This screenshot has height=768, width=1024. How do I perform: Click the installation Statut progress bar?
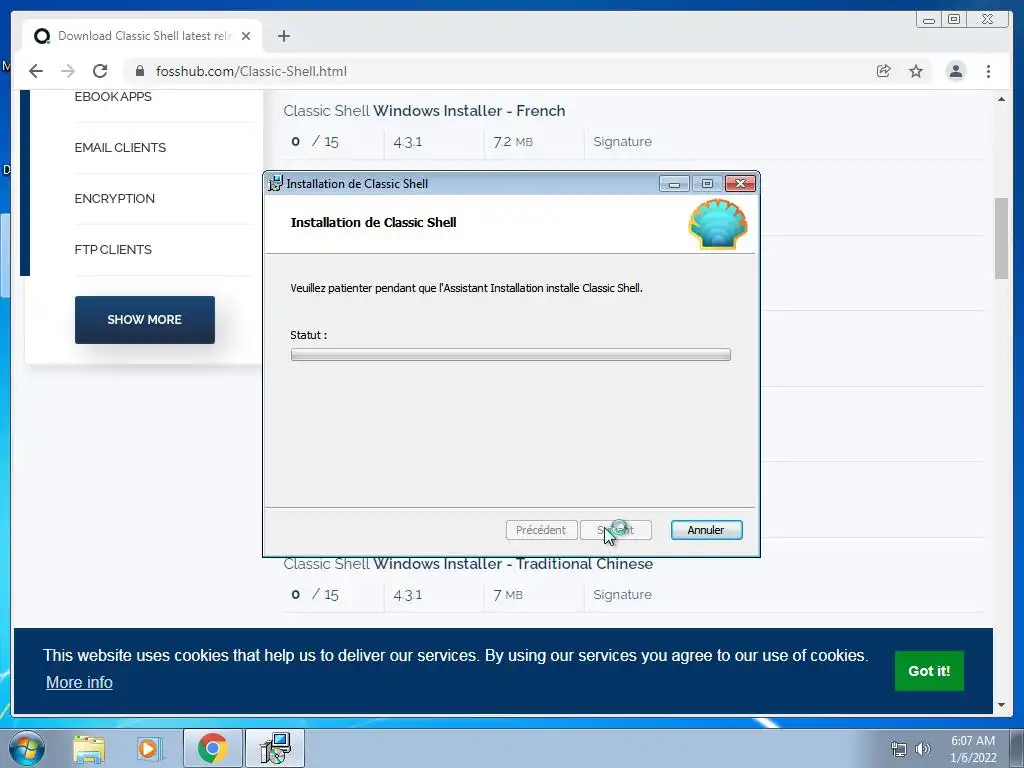[x=511, y=355]
